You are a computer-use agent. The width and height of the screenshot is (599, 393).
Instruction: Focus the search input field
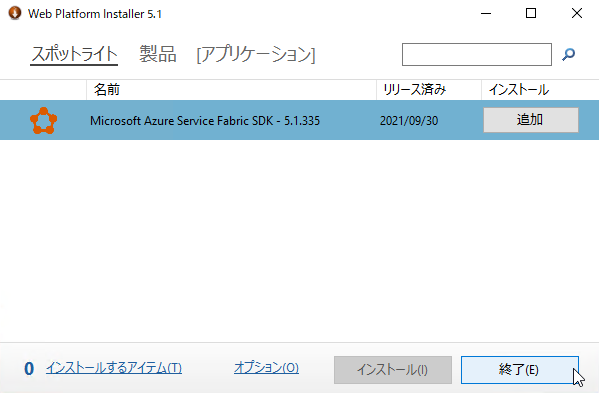click(477, 54)
